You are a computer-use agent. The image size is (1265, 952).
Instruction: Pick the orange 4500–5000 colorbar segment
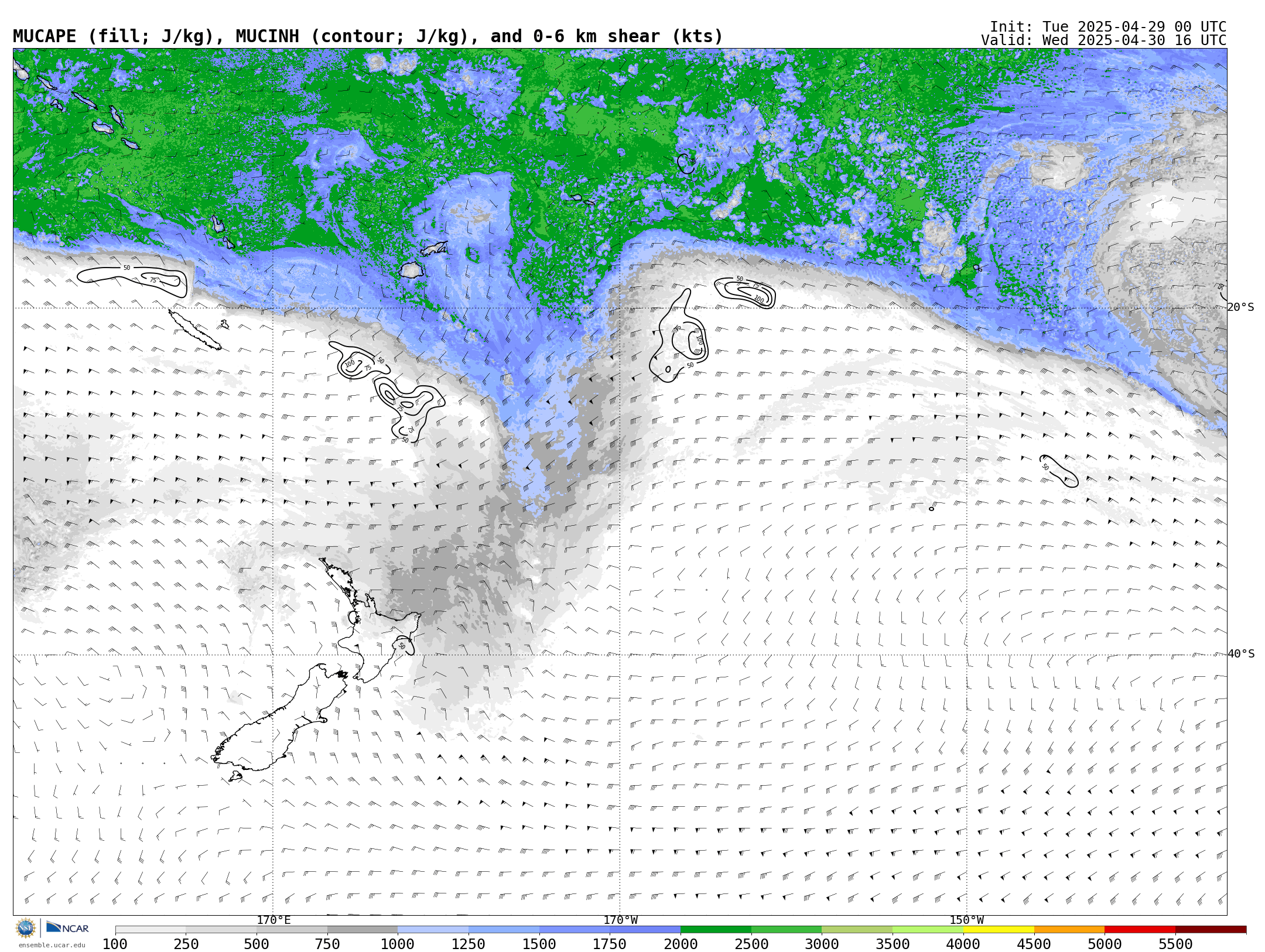[x=1069, y=930]
